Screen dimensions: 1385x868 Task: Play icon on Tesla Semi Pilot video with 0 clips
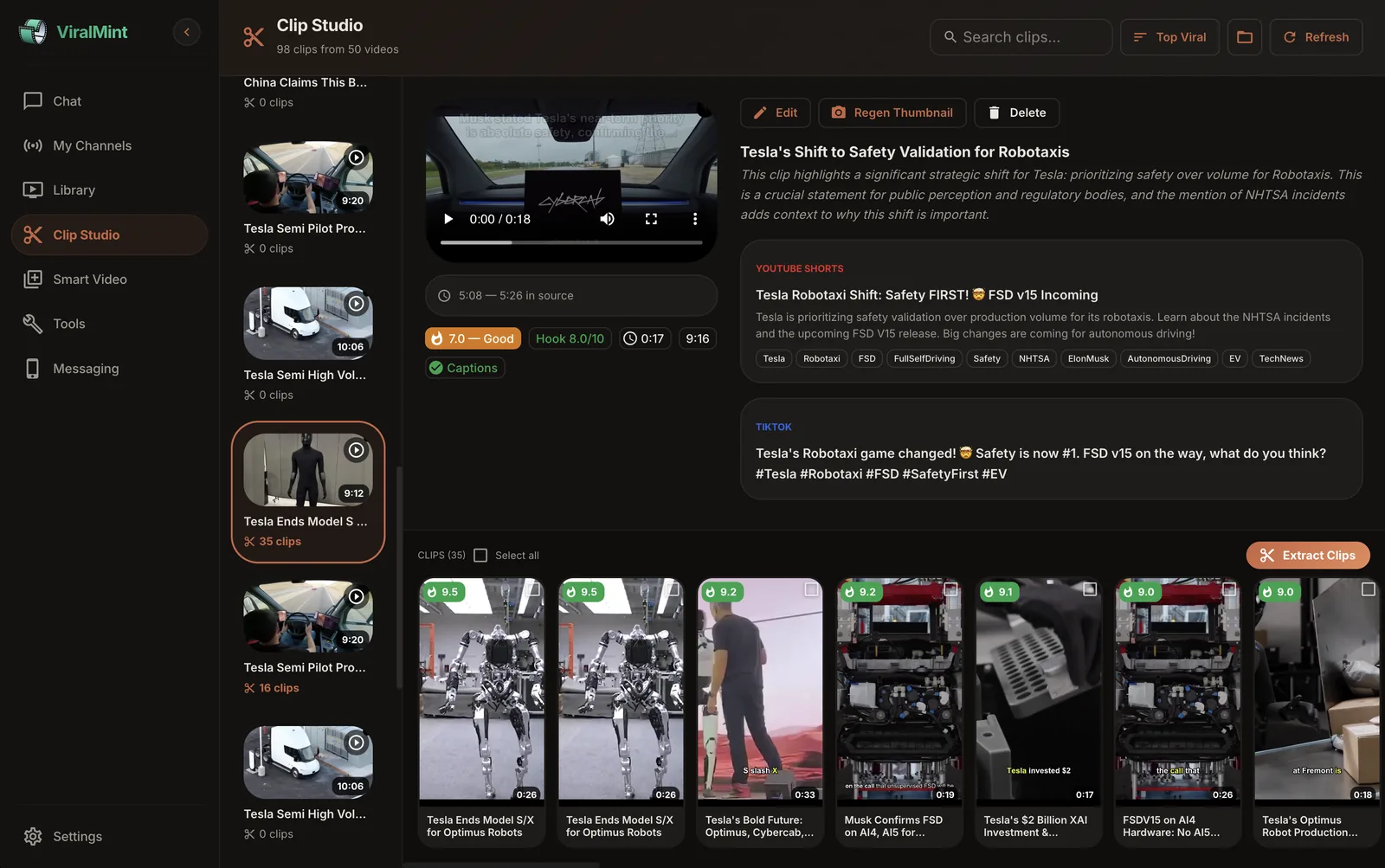pos(356,158)
